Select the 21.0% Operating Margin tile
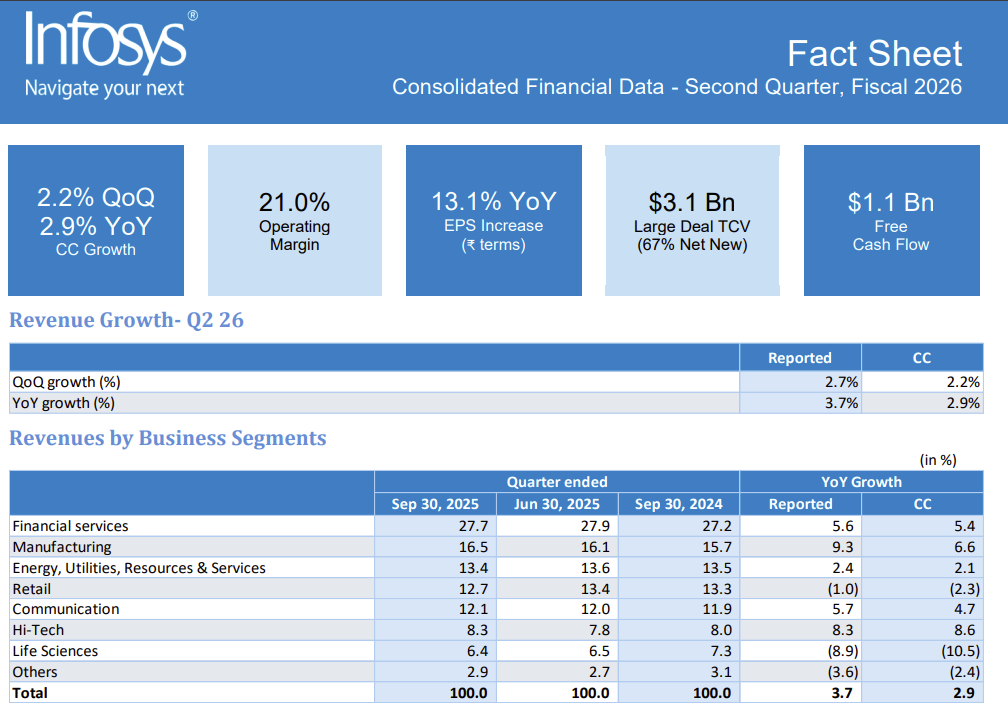The width and height of the screenshot is (1008, 708). tap(294, 220)
